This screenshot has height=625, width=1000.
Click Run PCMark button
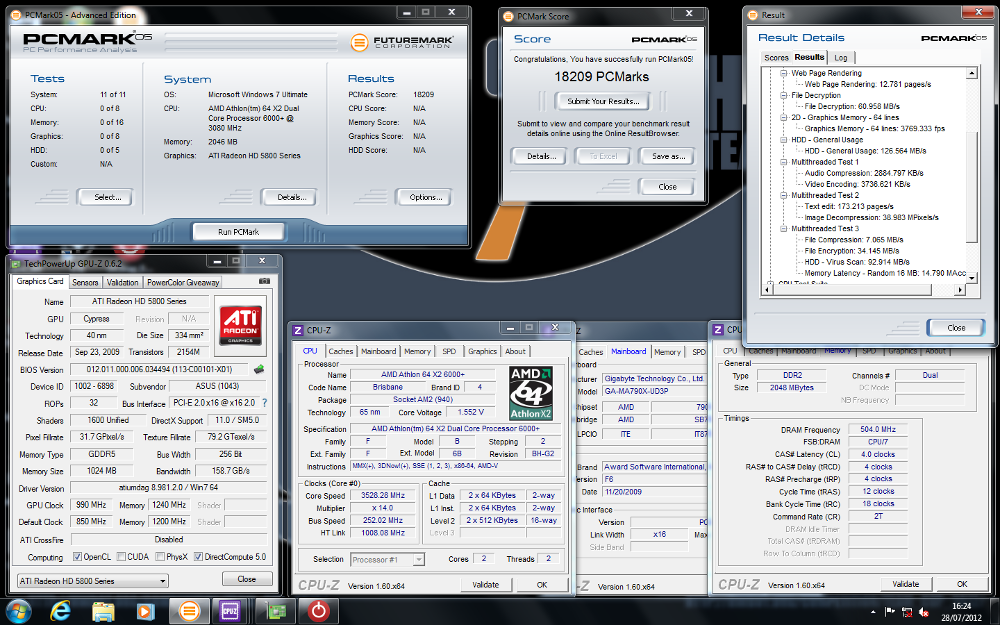(x=239, y=232)
